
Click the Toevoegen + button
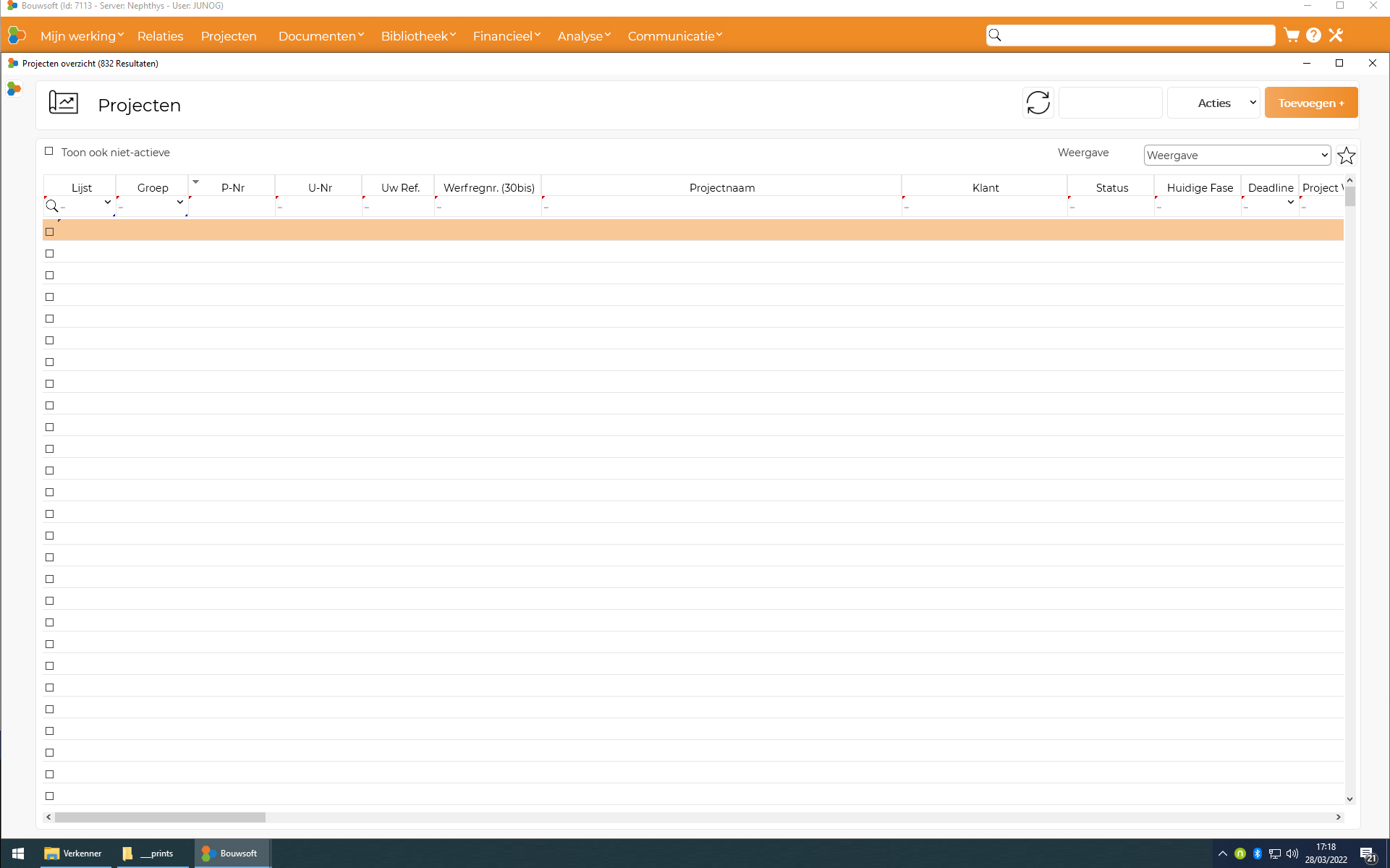click(x=1311, y=103)
